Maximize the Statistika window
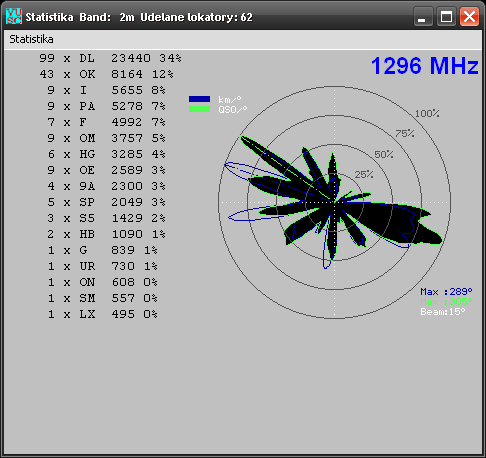Screen dimensions: 486x458 pos(446,16)
